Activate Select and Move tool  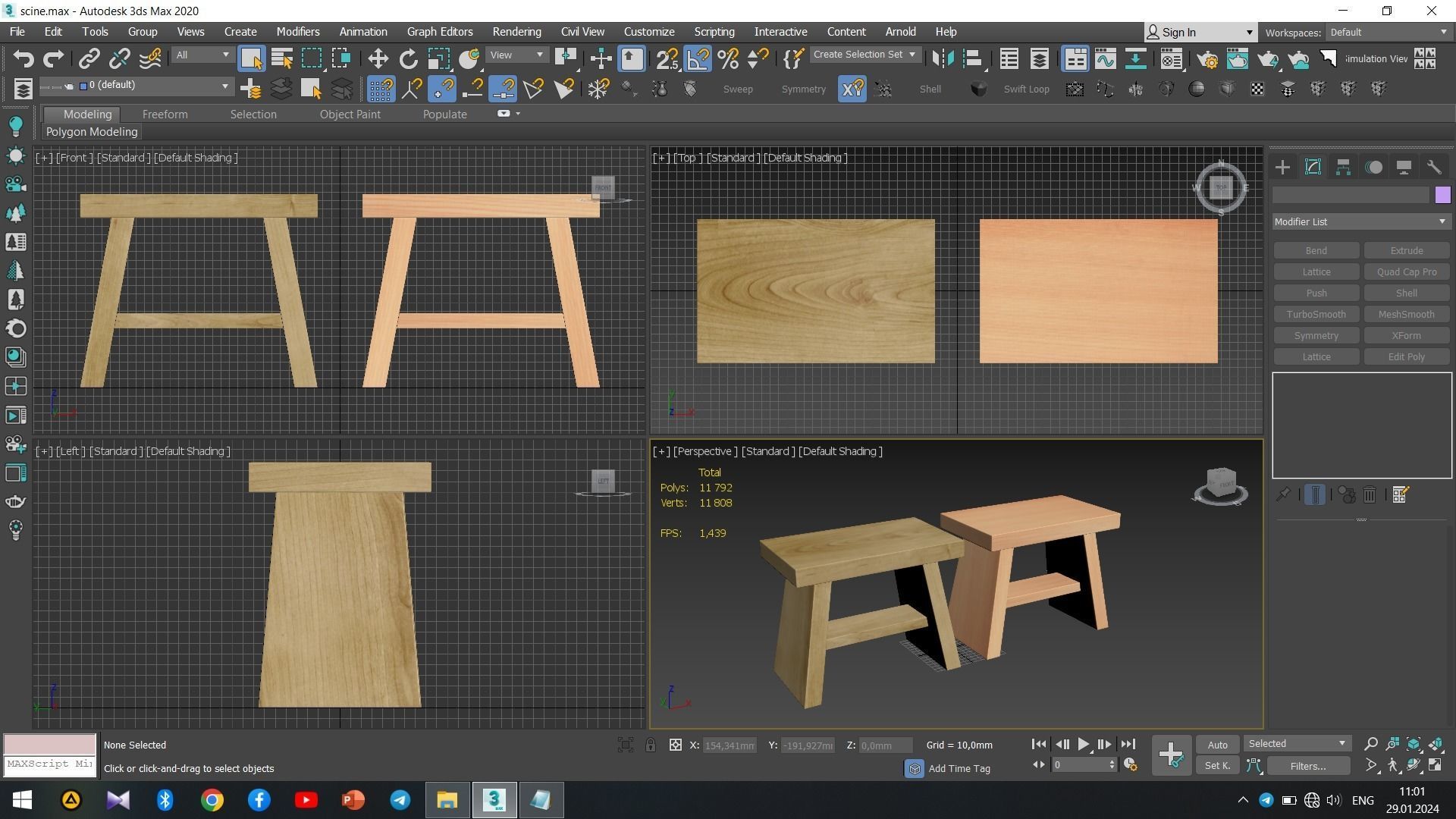tap(378, 58)
